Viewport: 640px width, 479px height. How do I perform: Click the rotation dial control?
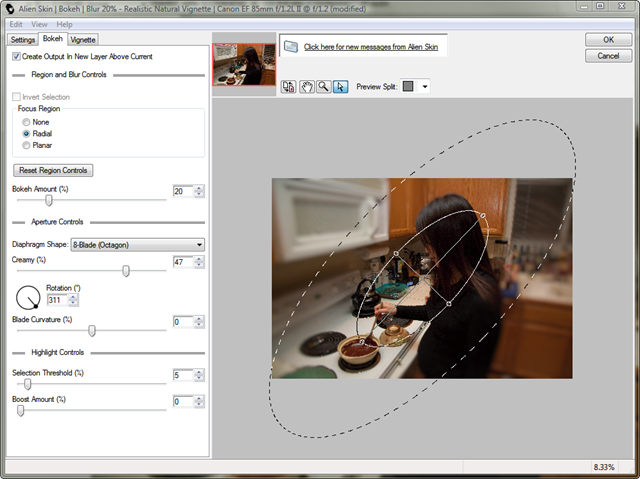point(29,296)
